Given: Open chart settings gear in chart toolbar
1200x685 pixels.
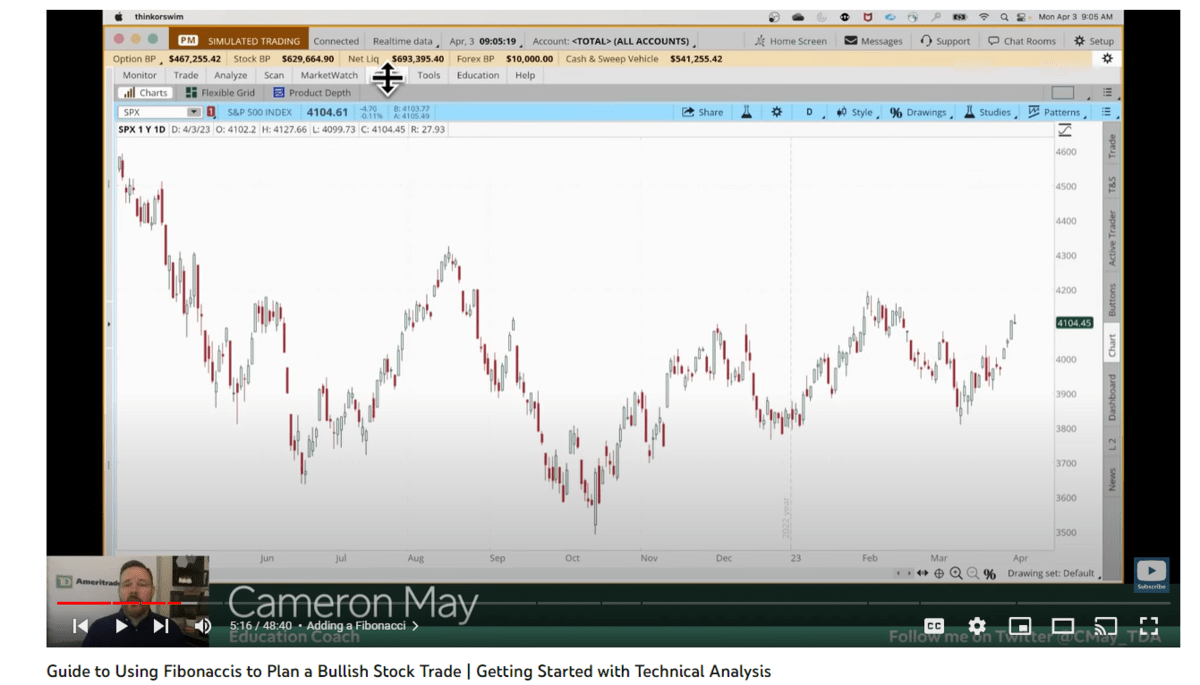Looking at the screenshot, I should (x=776, y=112).
